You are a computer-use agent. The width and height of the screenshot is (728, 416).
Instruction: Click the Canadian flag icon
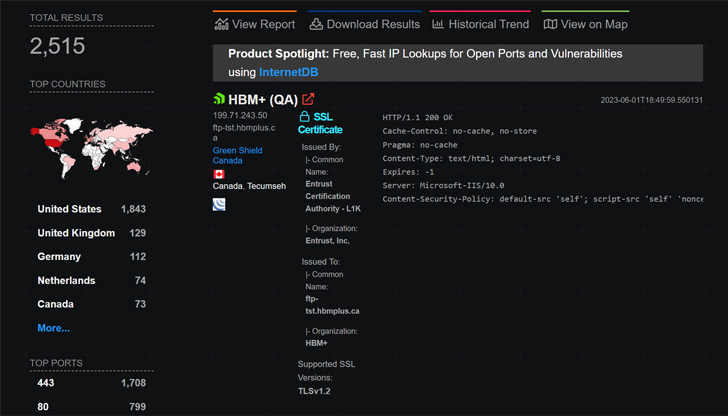point(219,173)
